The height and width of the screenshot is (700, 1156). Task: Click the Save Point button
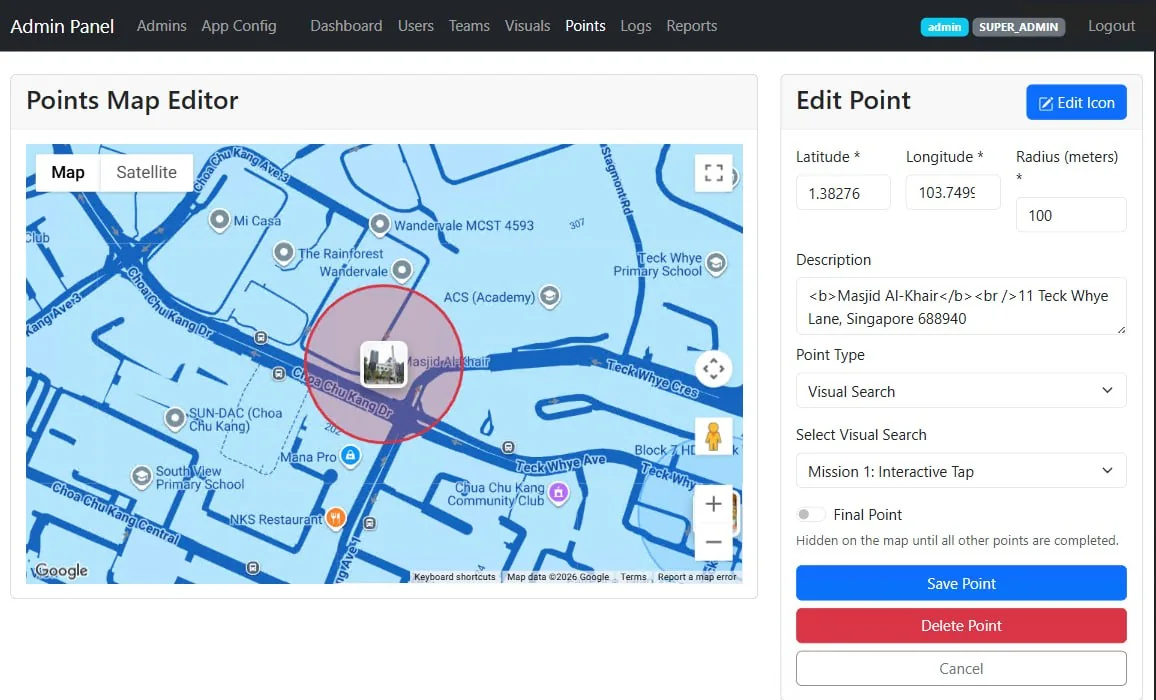pyautogui.click(x=961, y=583)
